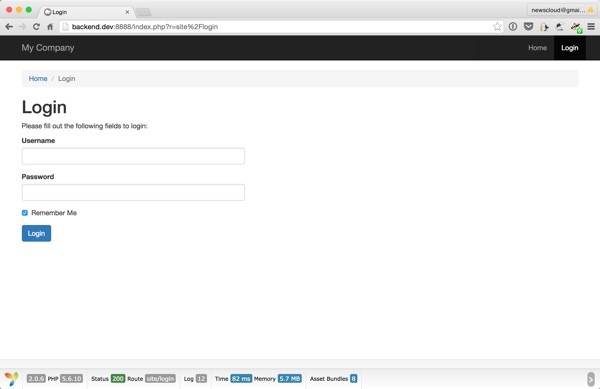Click the browser address bar URL

coord(145,27)
